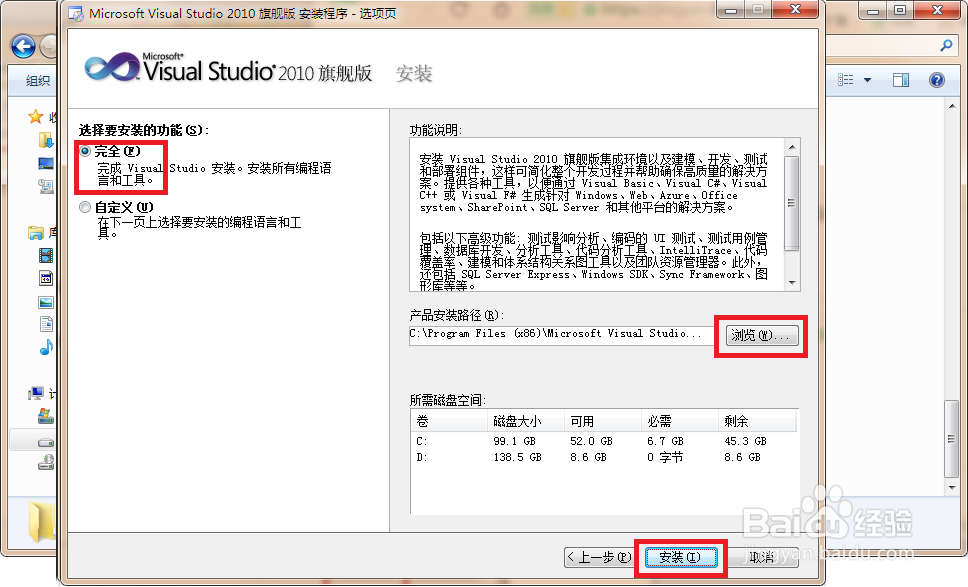Viewport: 968px width, 587px height.
Task: Click the 99.1 GB disk size cell
Action: click(x=514, y=441)
